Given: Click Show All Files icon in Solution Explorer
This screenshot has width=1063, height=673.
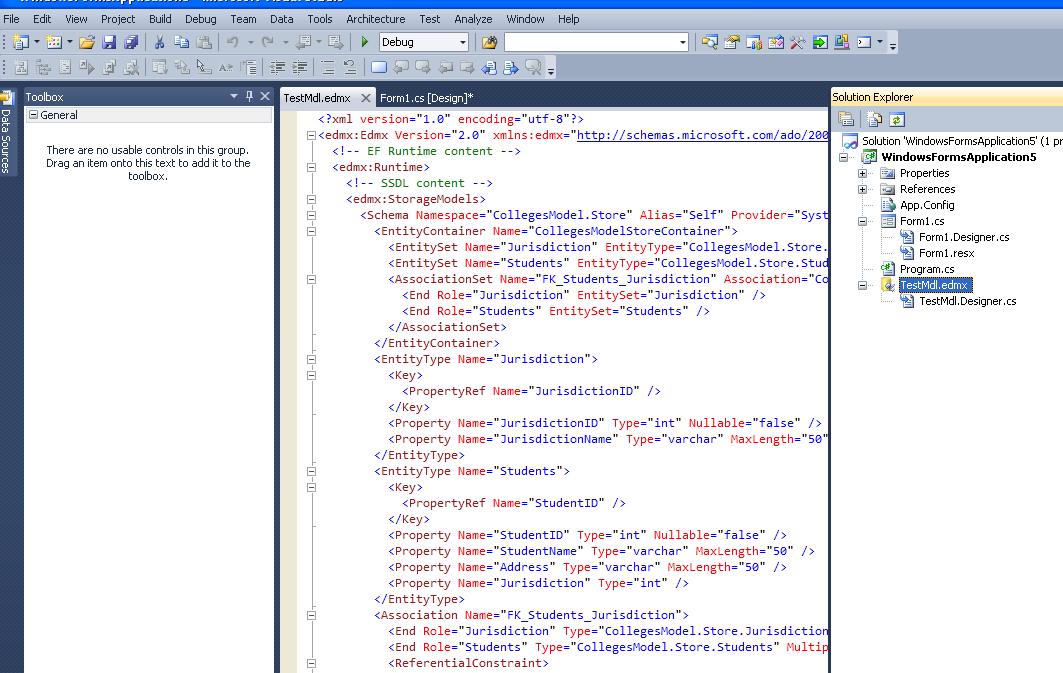Looking at the screenshot, I should point(875,120).
